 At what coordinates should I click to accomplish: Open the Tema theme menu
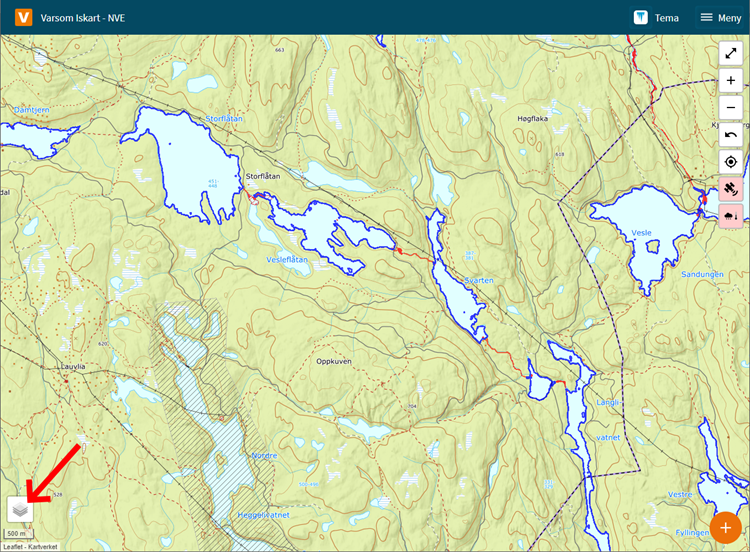point(657,17)
